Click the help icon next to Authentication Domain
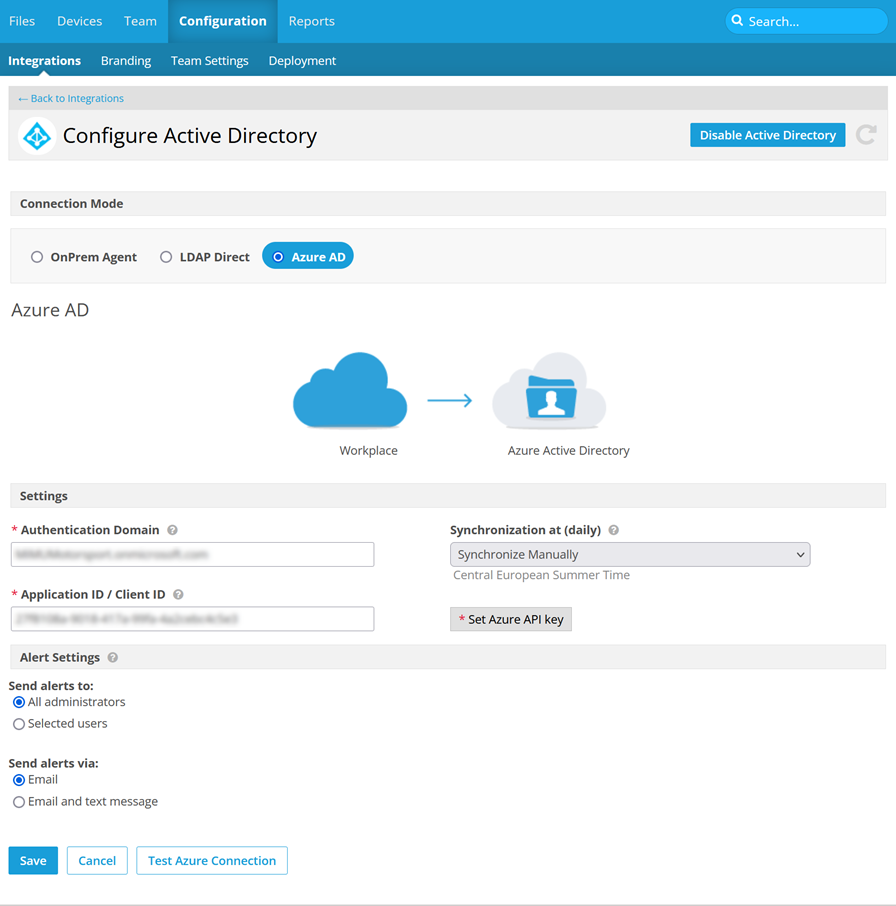 coord(172,530)
